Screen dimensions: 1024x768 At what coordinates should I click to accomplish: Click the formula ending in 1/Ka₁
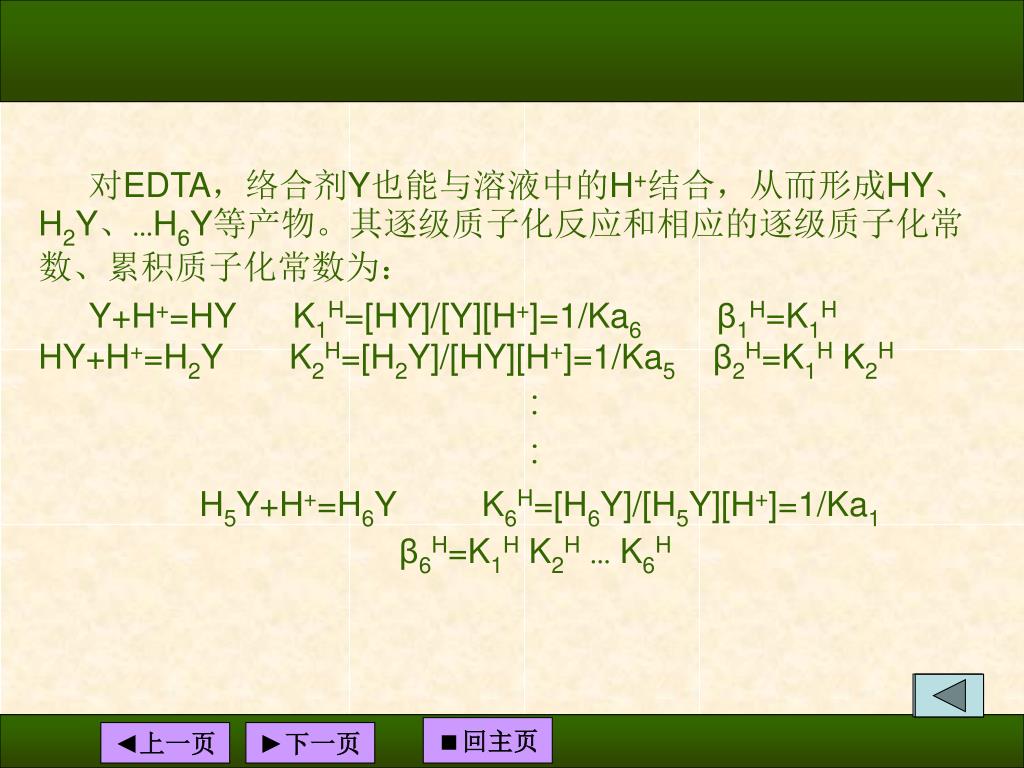pos(680,507)
